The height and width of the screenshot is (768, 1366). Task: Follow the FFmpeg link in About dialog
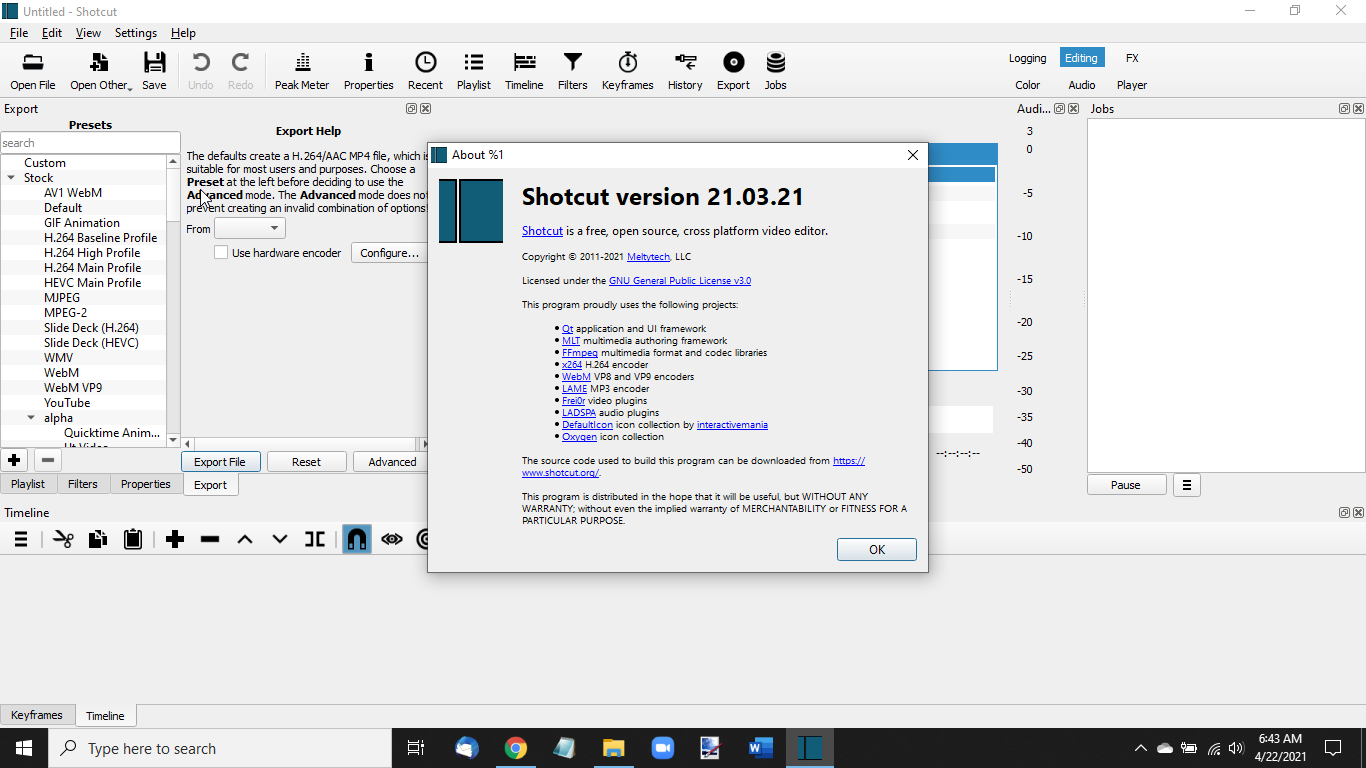[x=580, y=353]
